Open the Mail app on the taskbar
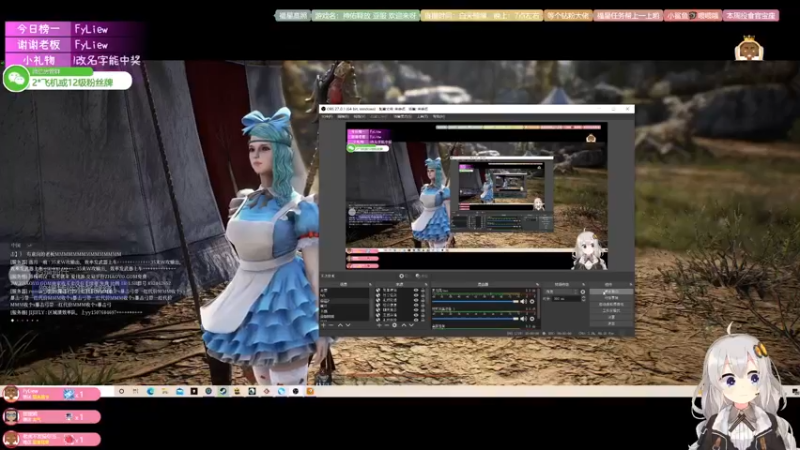Viewport: 800px width, 450px height. [x=180, y=391]
